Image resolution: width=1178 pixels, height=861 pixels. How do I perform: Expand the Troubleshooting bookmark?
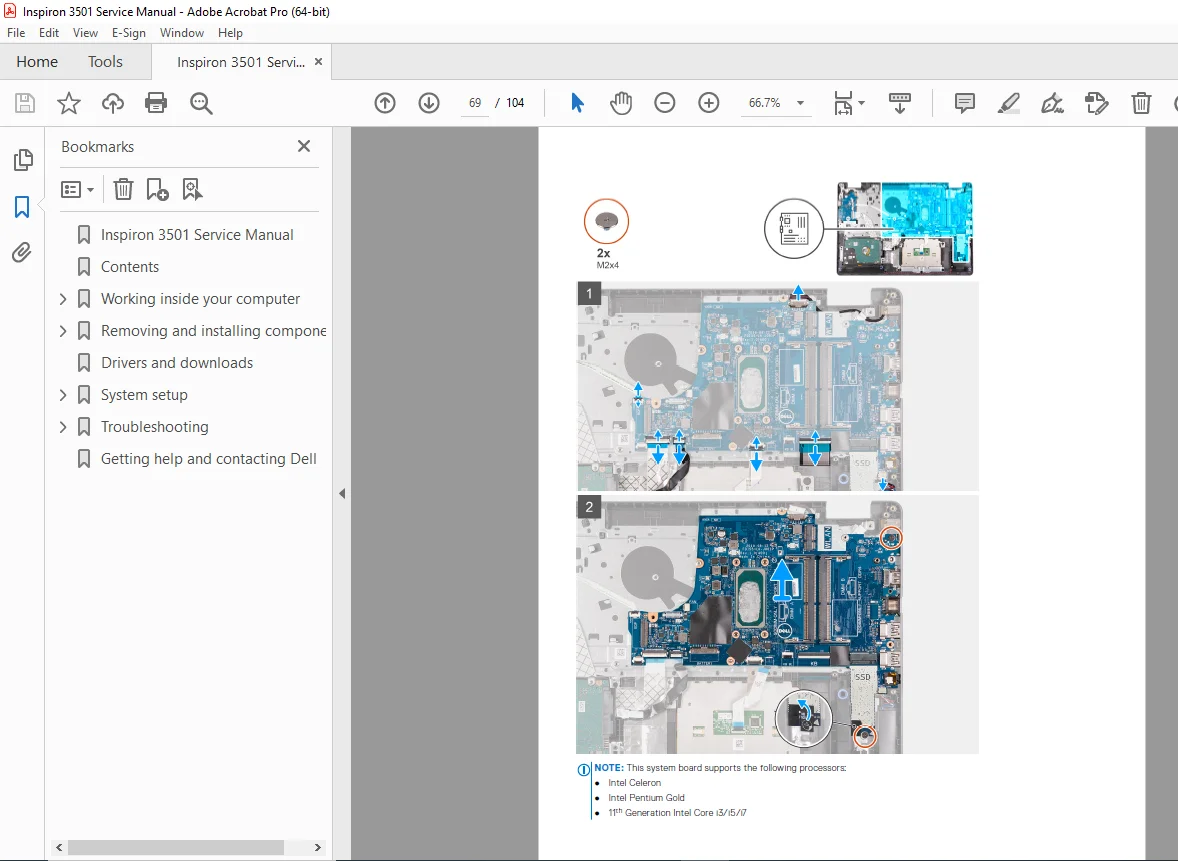tap(63, 427)
